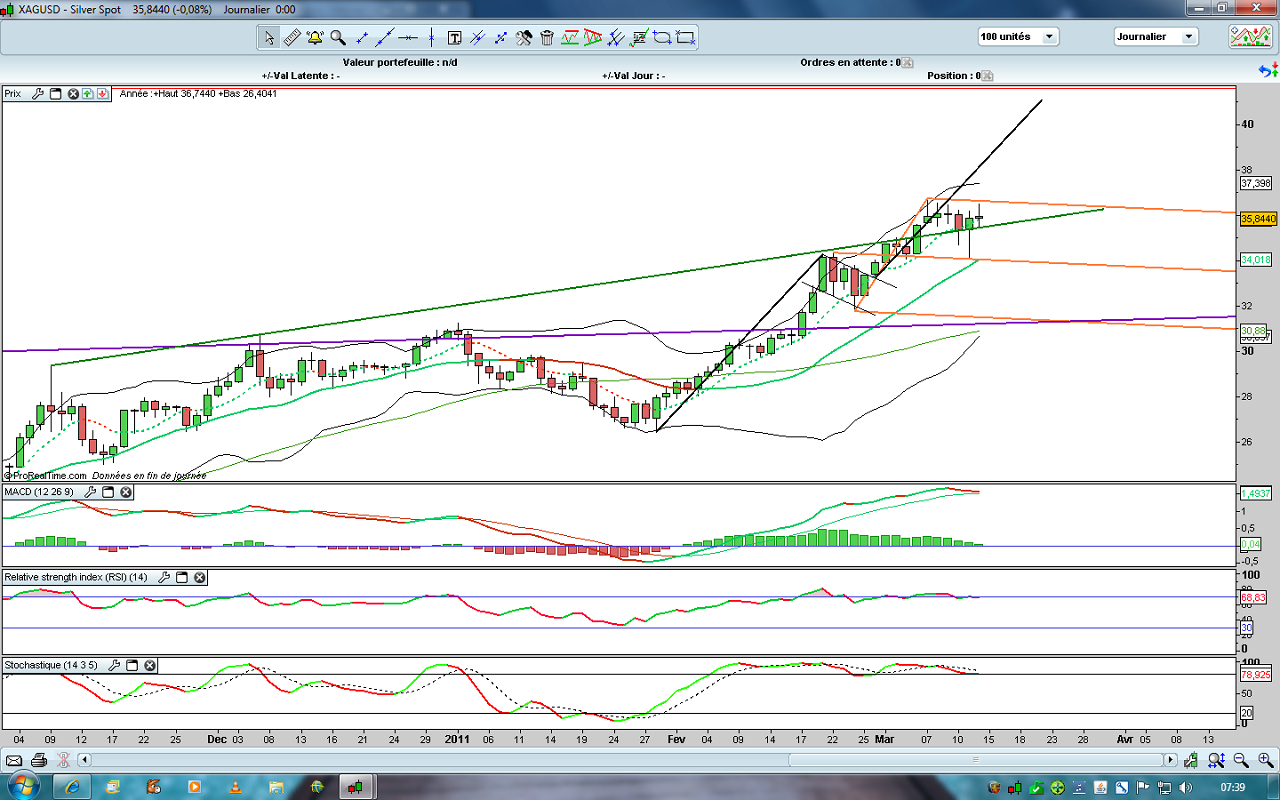
Task: Select the ruler measurement tool
Action: [292, 38]
